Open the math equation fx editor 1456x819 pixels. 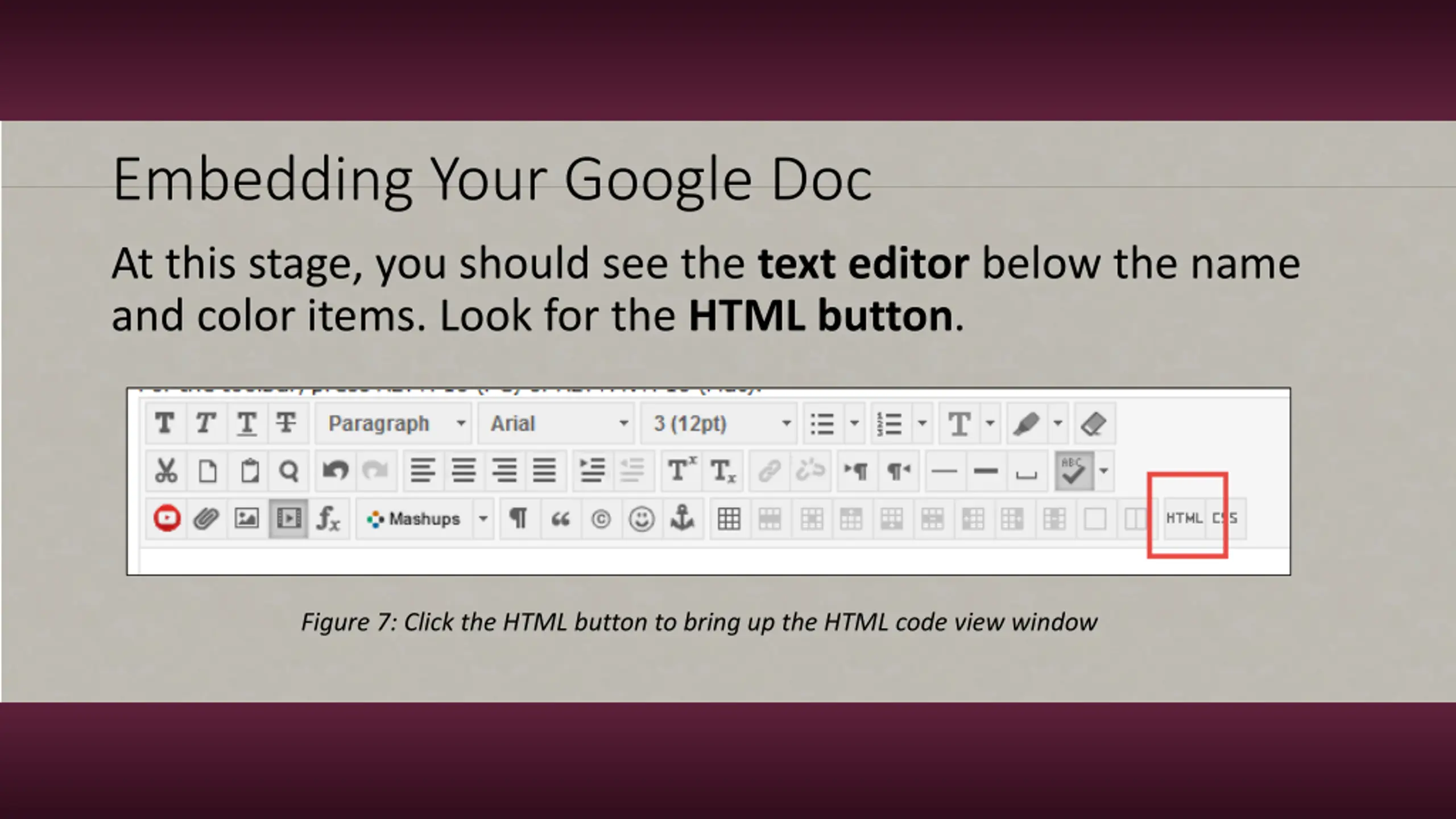click(x=329, y=519)
